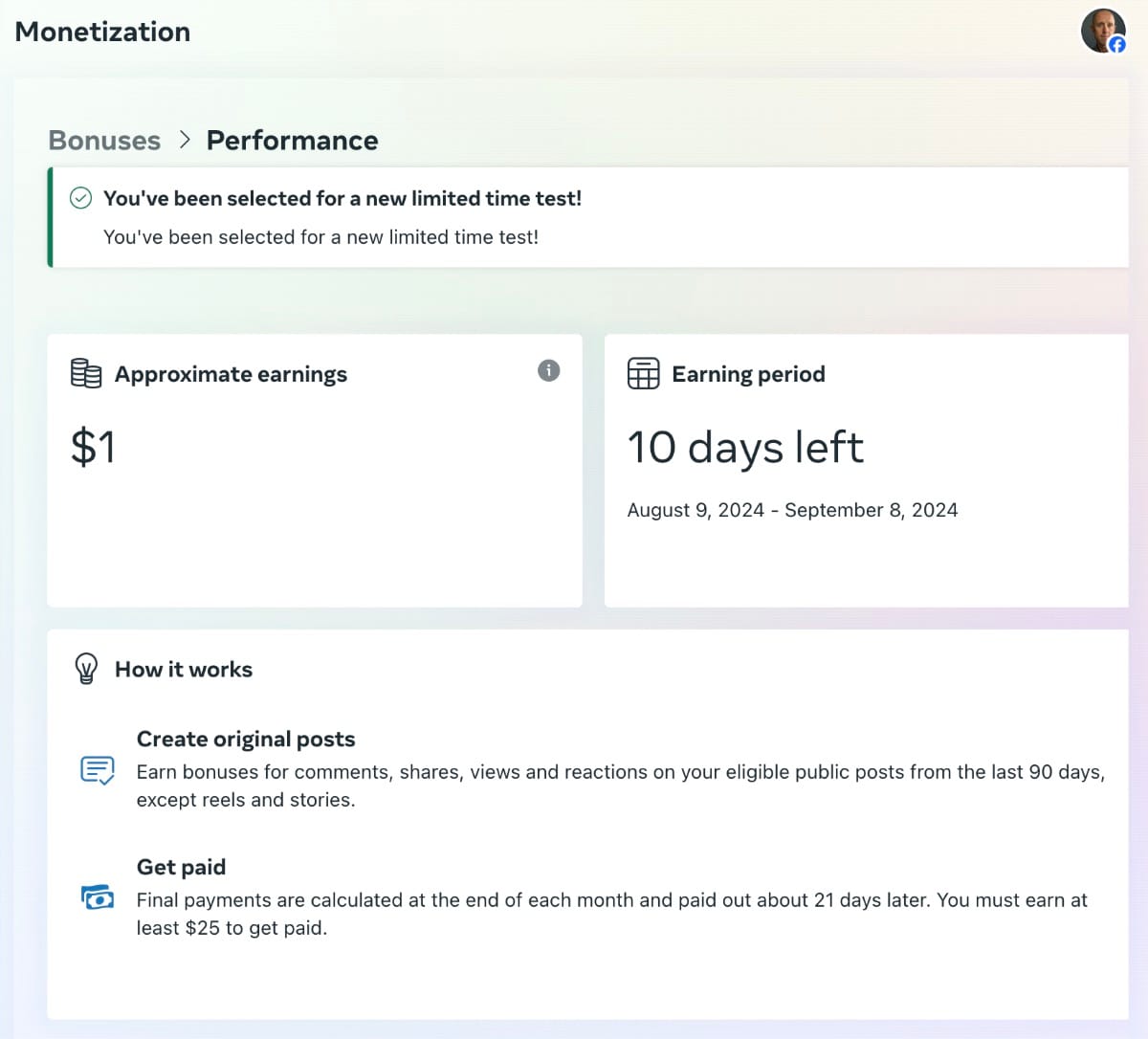This screenshot has height=1039, width=1148.
Task: Click the calendar icon next to Earning period
Action: 644,373
